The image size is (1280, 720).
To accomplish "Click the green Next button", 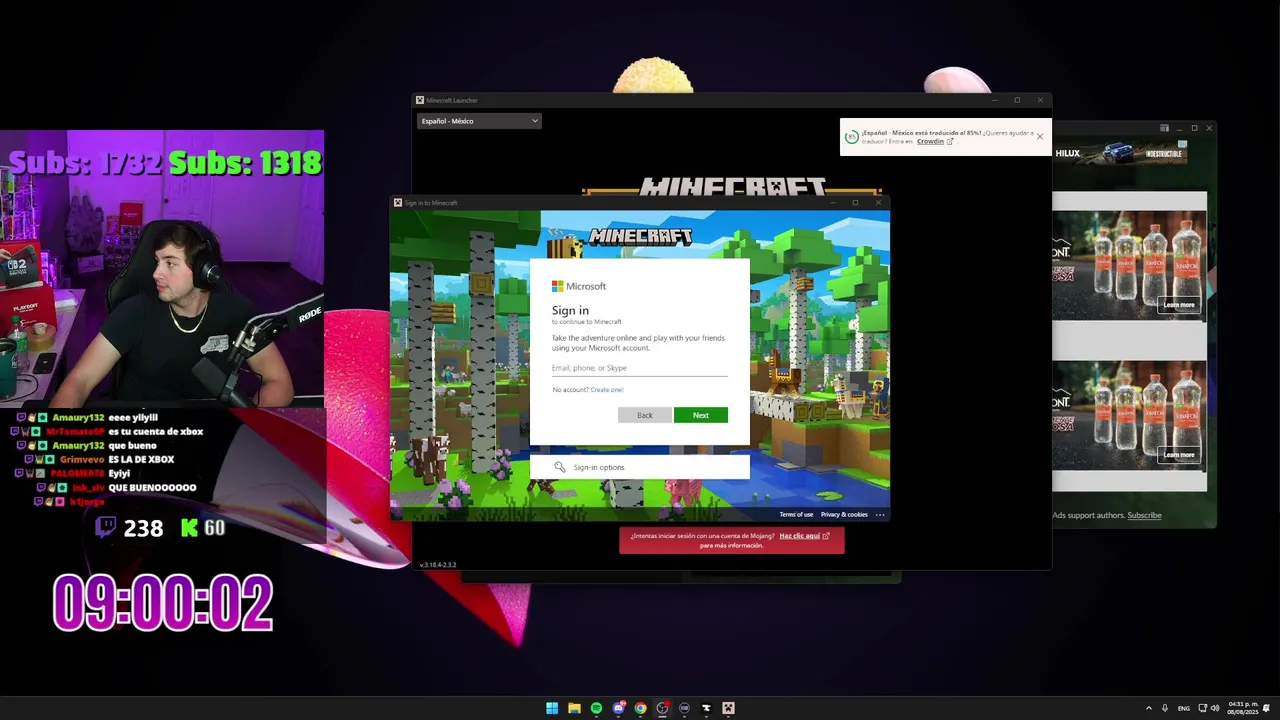I will tap(701, 415).
